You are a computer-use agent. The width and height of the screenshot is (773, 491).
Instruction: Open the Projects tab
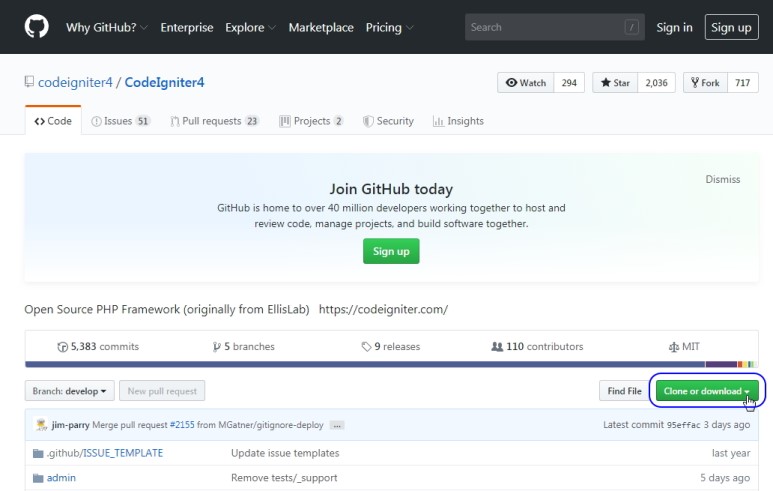[311, 121]
